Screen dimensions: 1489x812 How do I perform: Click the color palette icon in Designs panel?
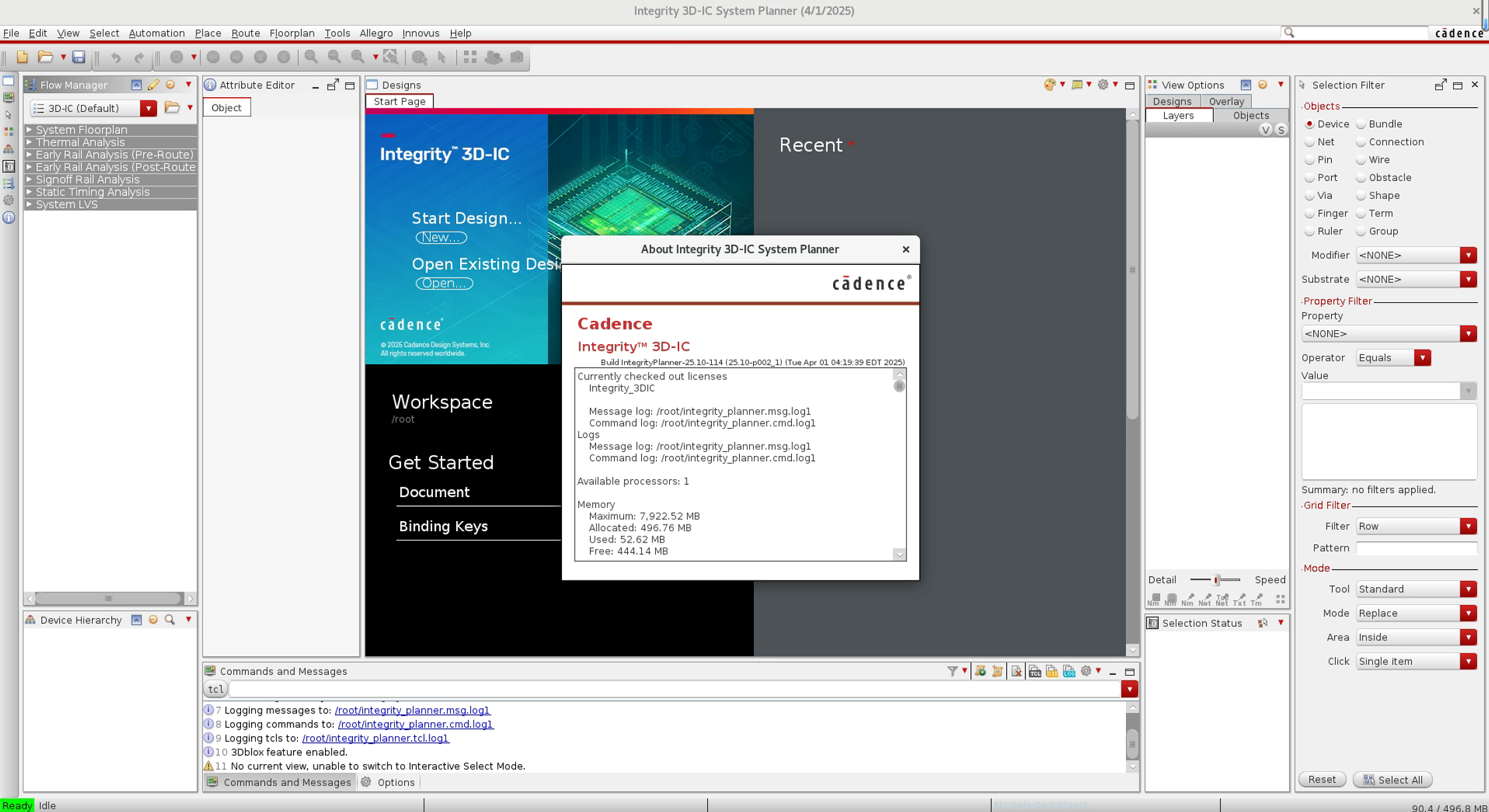click(1049, 85)
